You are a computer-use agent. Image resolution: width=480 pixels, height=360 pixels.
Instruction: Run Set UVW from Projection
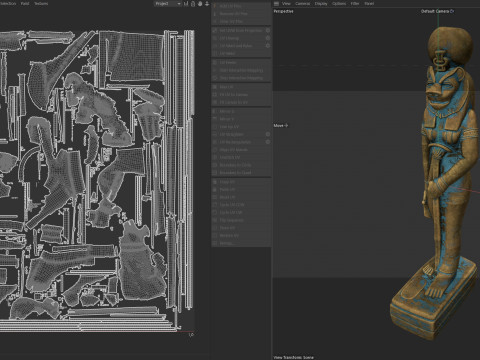[x=238, y=30]
